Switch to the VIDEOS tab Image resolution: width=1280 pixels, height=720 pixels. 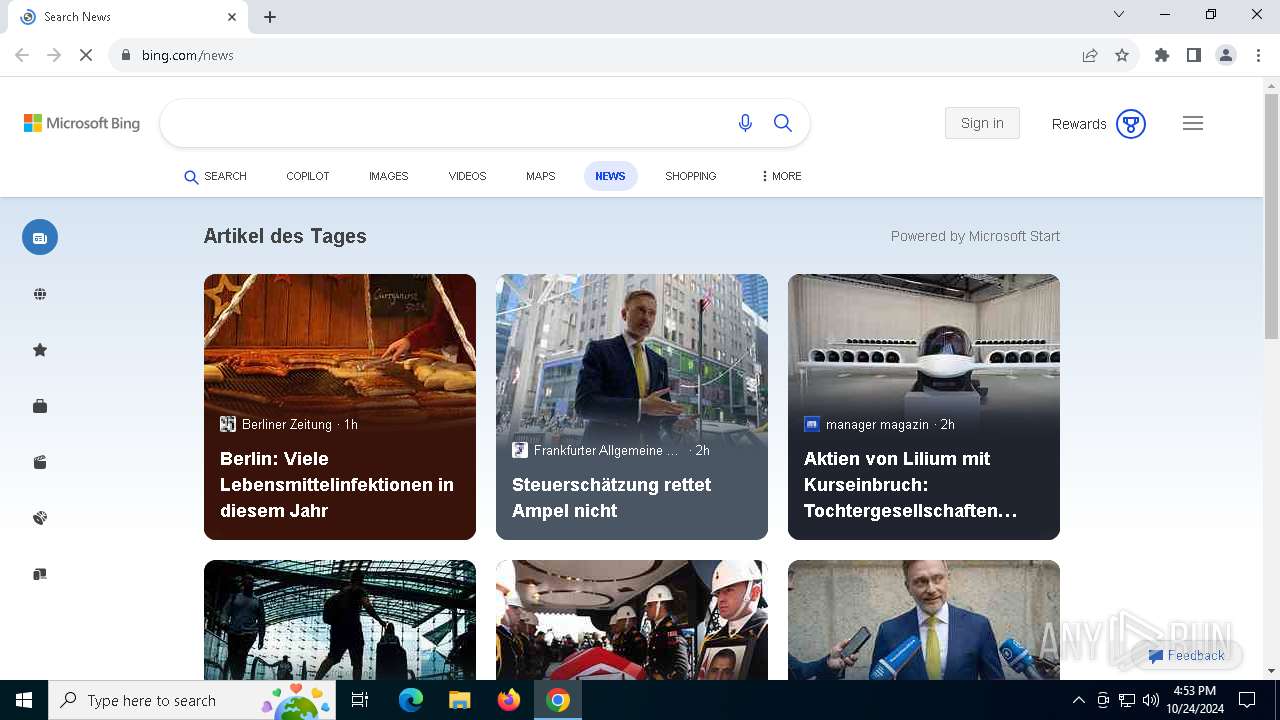[x=467, y=176]
